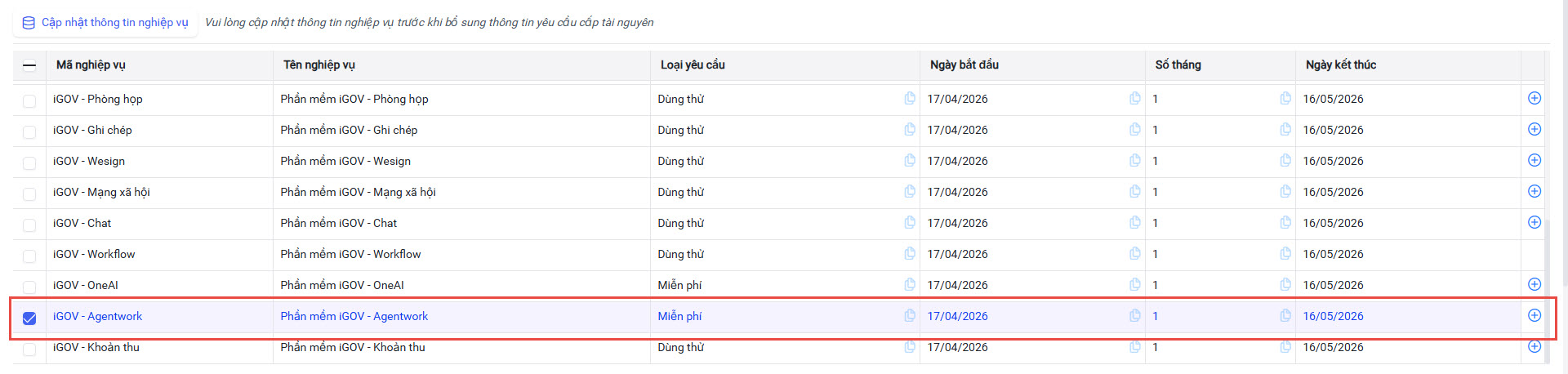Tick the iGOV - Workflow checkbox
This screenshot has height=374, width=1568.
(x=29, y=256)
